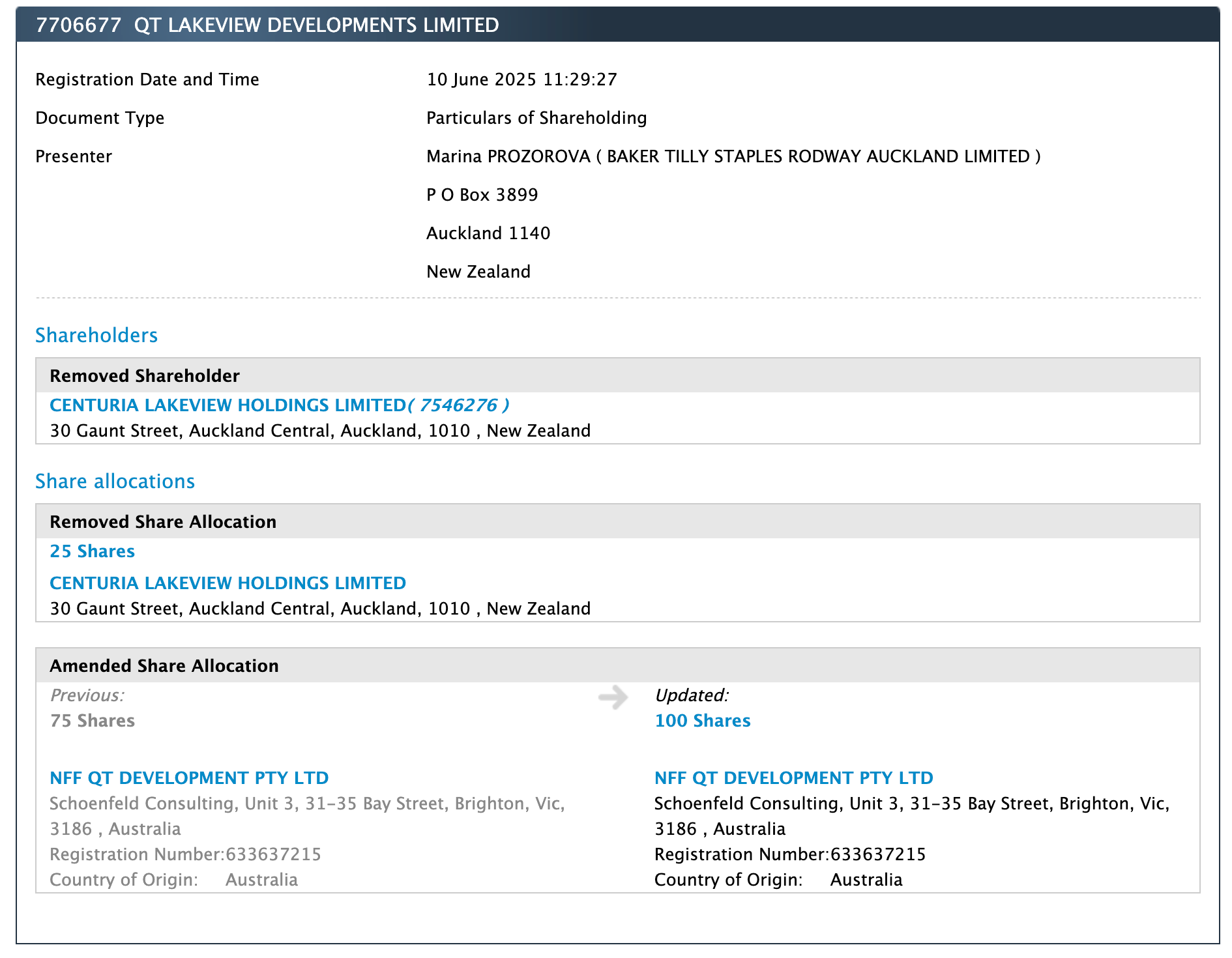Click 30 Gaunt Street address under Removed Shareholder
Image resolution: width=1232 pixels, height=958 pixels.
click(x=320, y=431)
